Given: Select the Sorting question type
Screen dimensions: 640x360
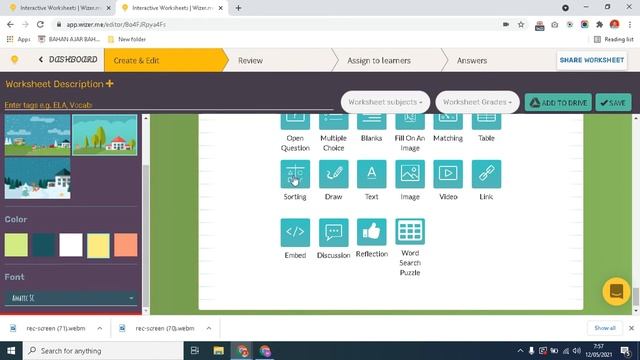Looking at the screenshot, I should click(295, 174).
